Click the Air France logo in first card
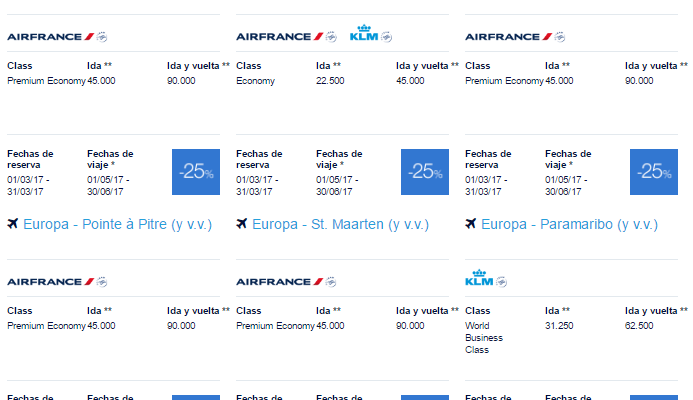 coord(50,37)
